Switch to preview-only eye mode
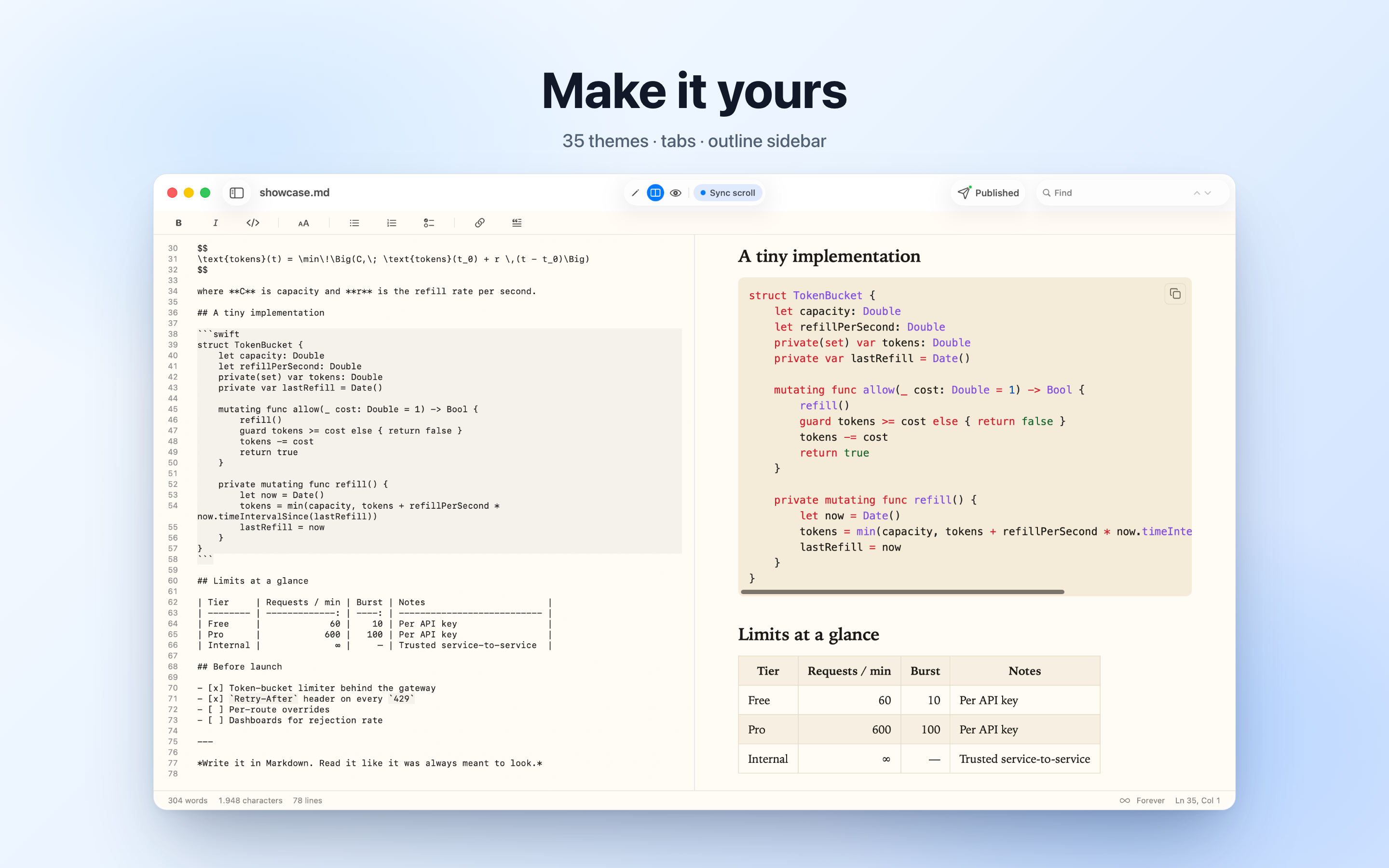 tap(676, 193)
